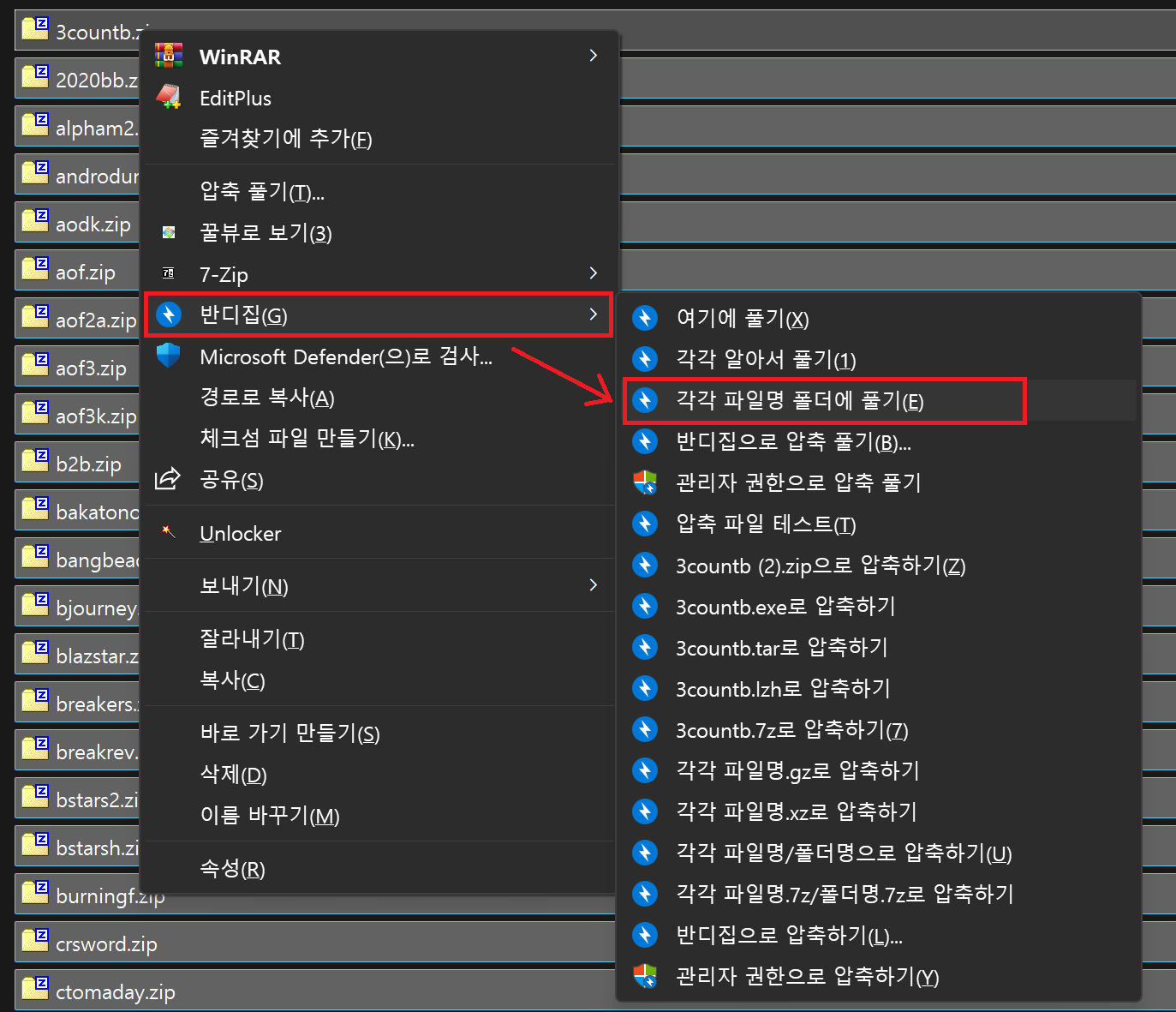Choose 삭제(D) to delete file
1176x1012 pixels.
point(233,775)
